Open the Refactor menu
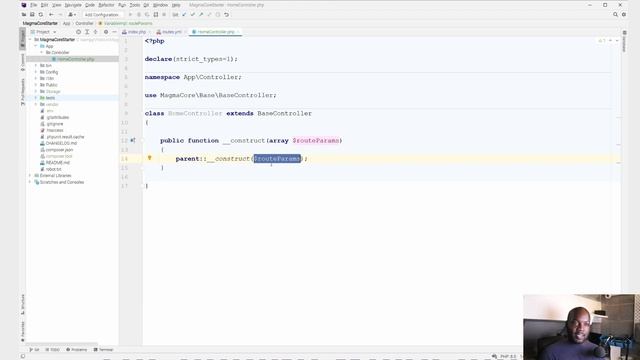 coord(106,5)
